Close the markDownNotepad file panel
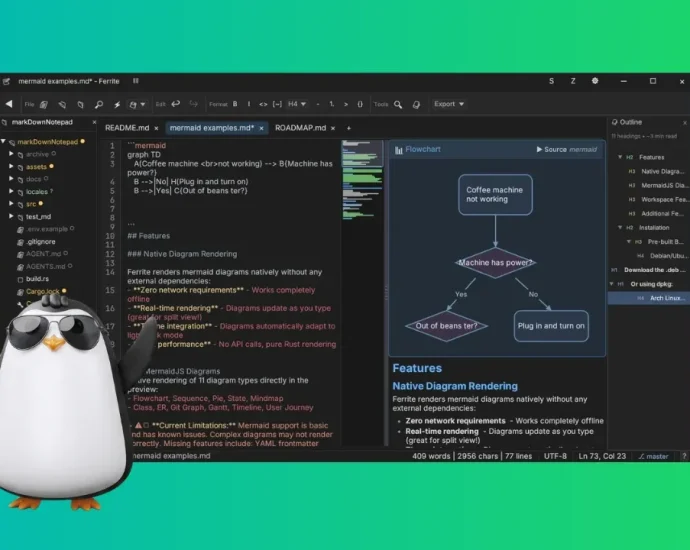 pos(94,122)
